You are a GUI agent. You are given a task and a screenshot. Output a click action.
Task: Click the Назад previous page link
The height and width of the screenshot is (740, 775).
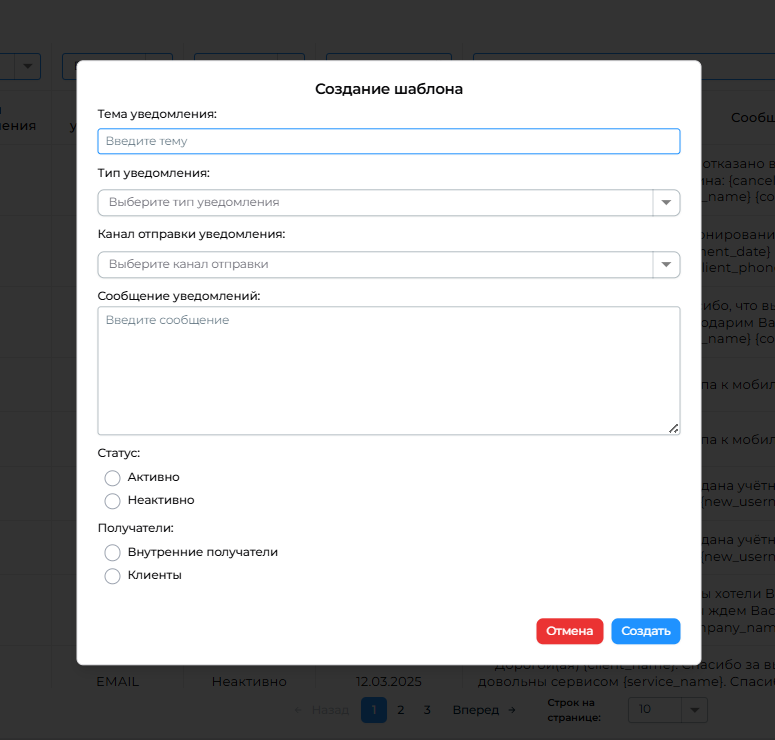tap(321, 710)
